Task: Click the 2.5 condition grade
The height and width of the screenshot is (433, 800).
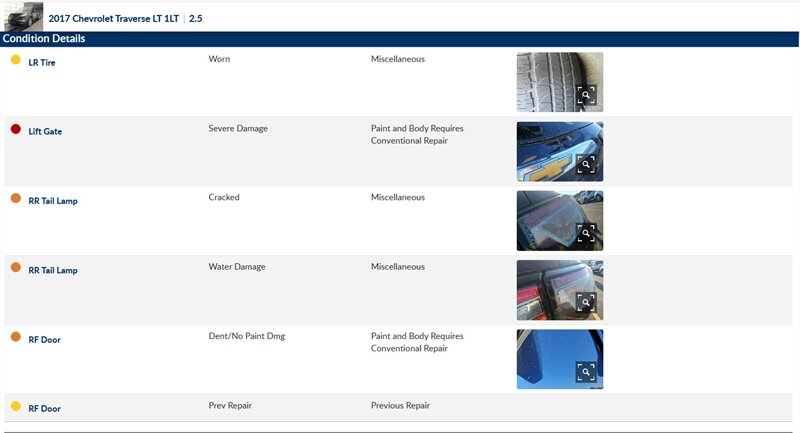Action: coord(196,18)
